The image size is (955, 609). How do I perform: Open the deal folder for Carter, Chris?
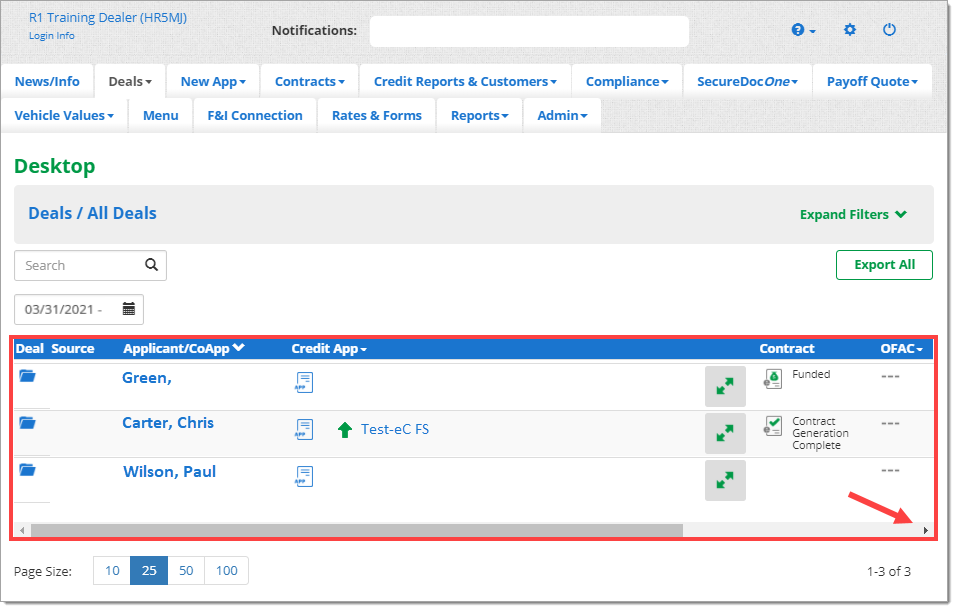click(x=27, y=423)
